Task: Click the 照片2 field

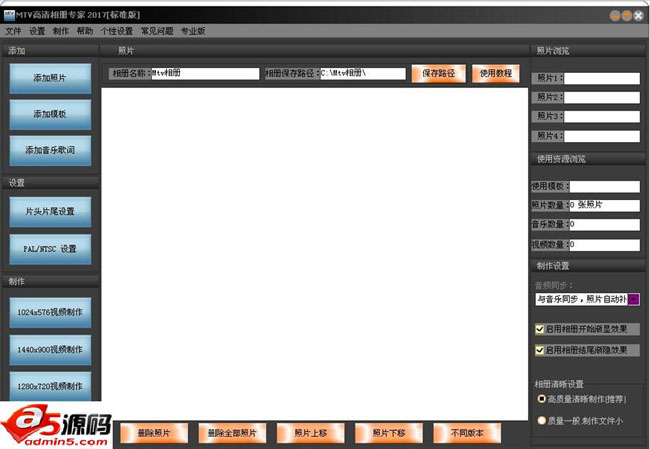Action: pyautogui.click(x=601, y=98)
